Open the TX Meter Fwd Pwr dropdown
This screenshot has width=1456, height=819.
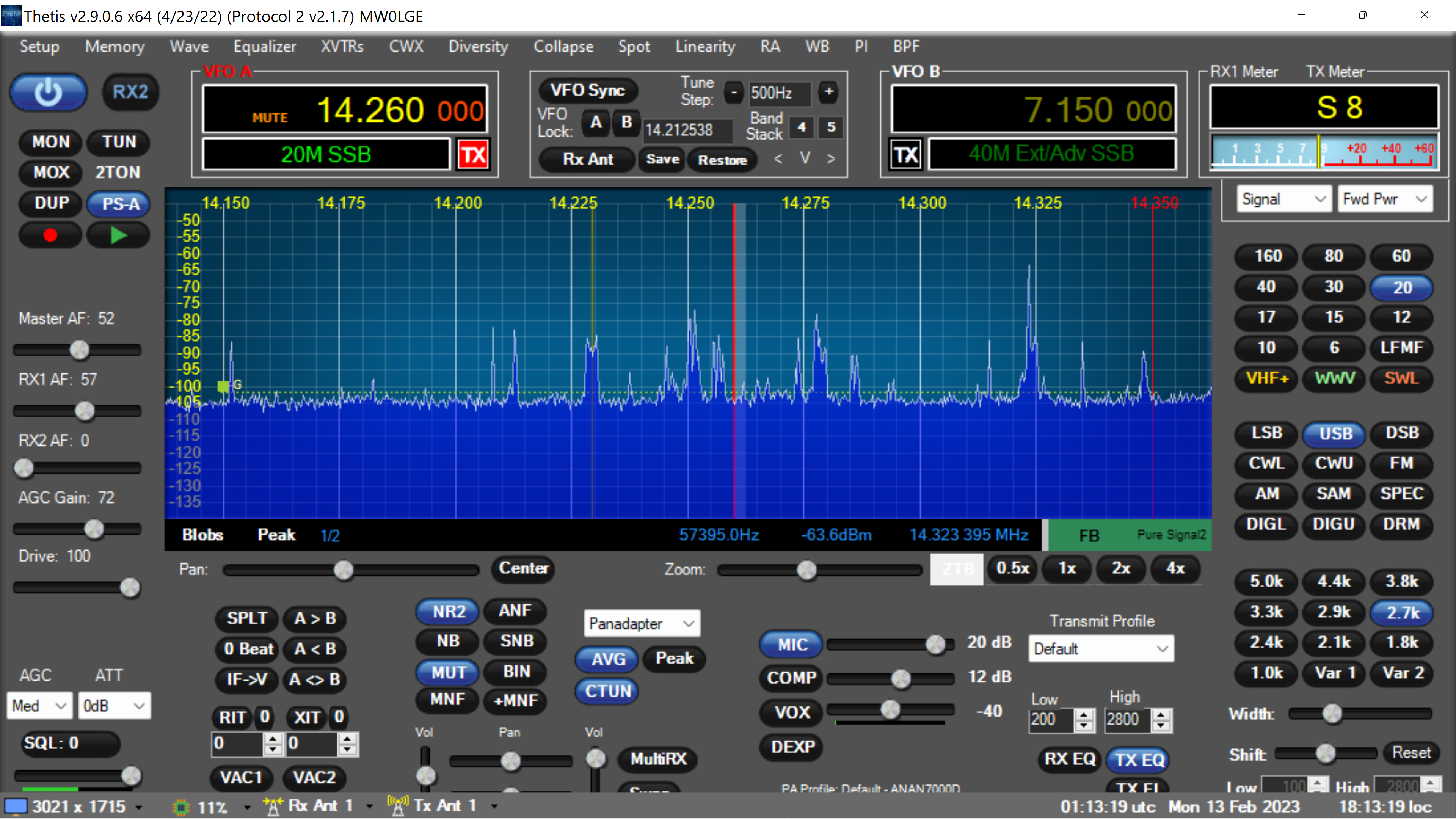tap(1385, 199)
